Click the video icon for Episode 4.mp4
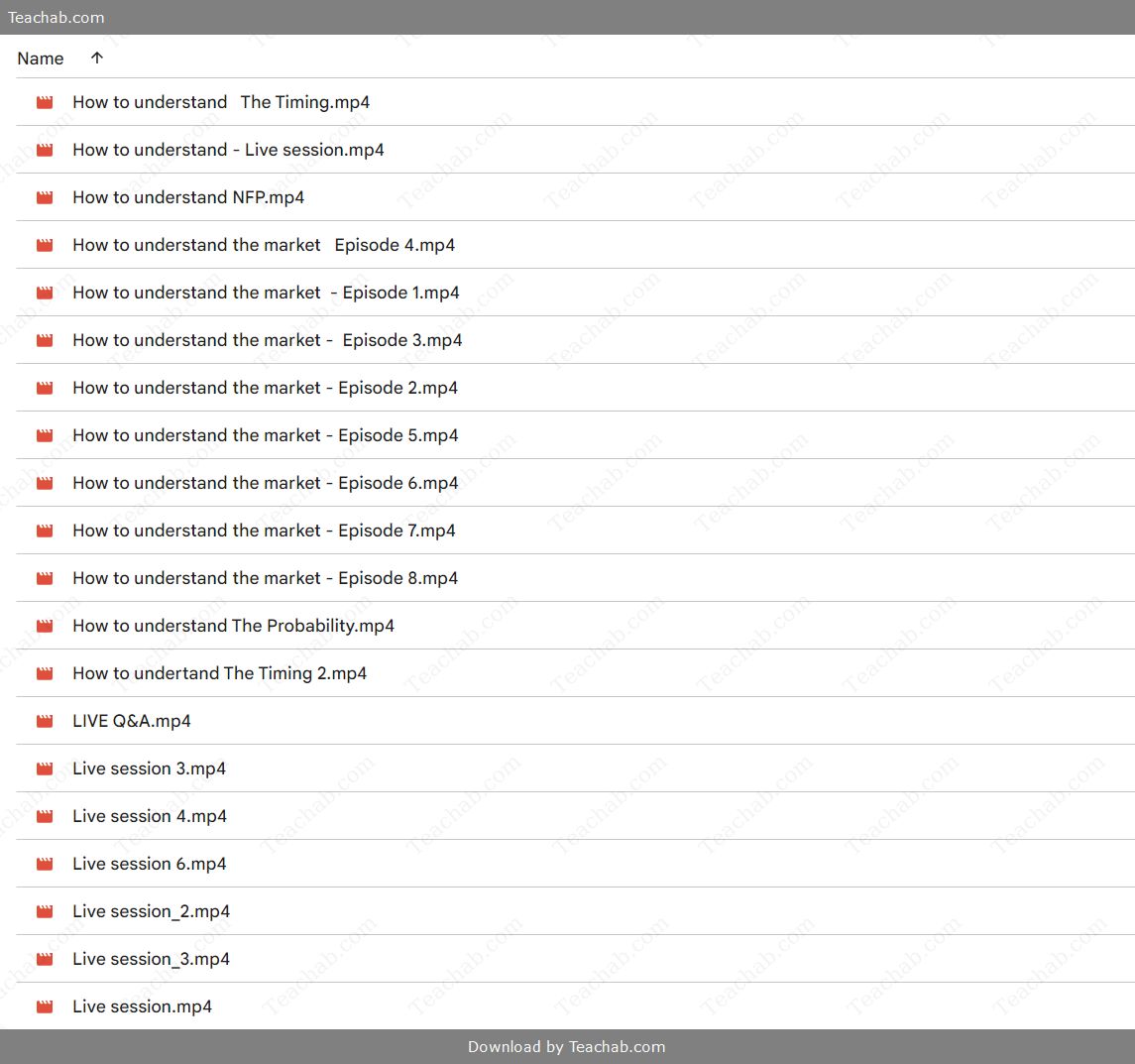 (45, 245)
